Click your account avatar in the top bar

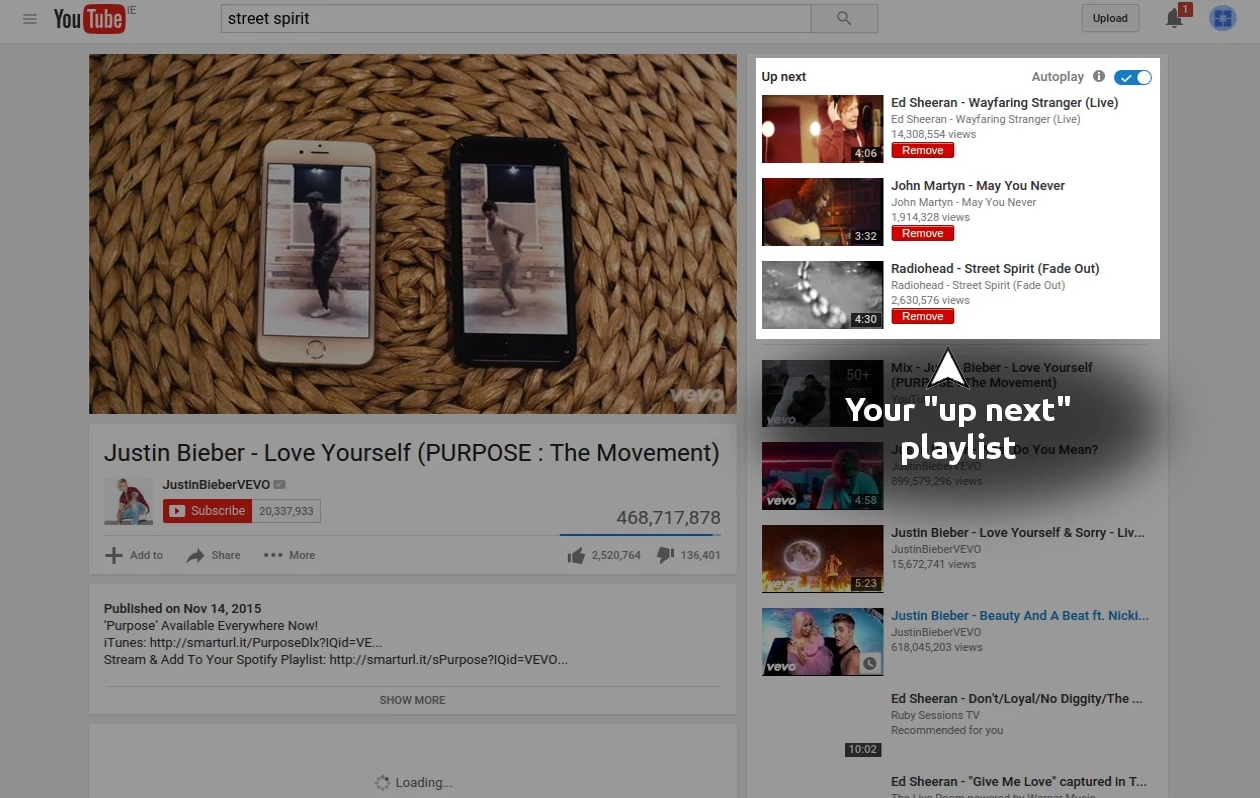tap(1222, 18)
